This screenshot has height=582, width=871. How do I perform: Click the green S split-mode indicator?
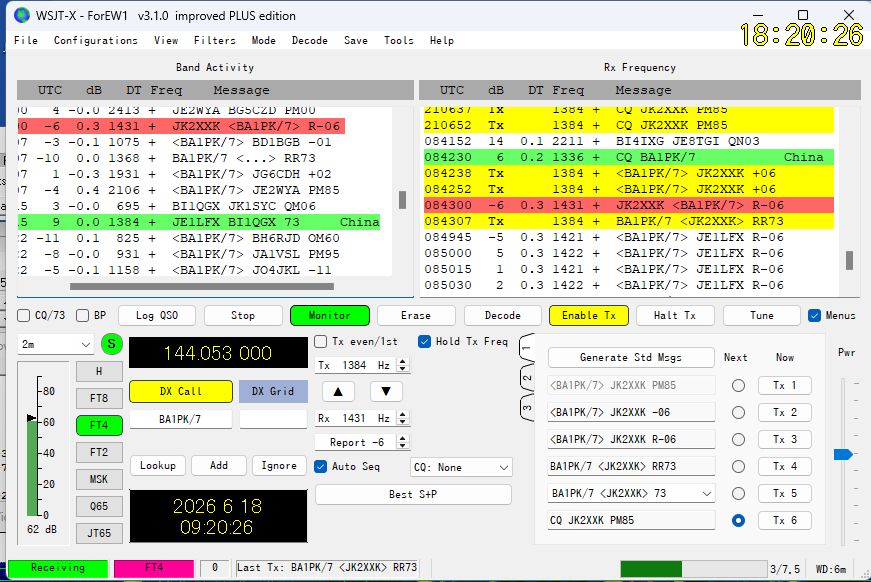coord(112,344)
